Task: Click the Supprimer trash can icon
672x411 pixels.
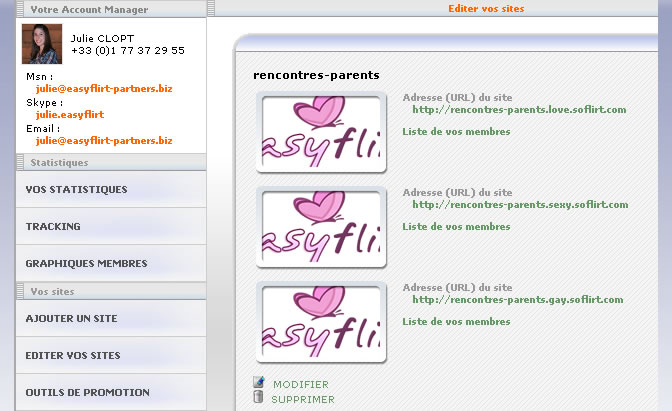Action: 258,397
